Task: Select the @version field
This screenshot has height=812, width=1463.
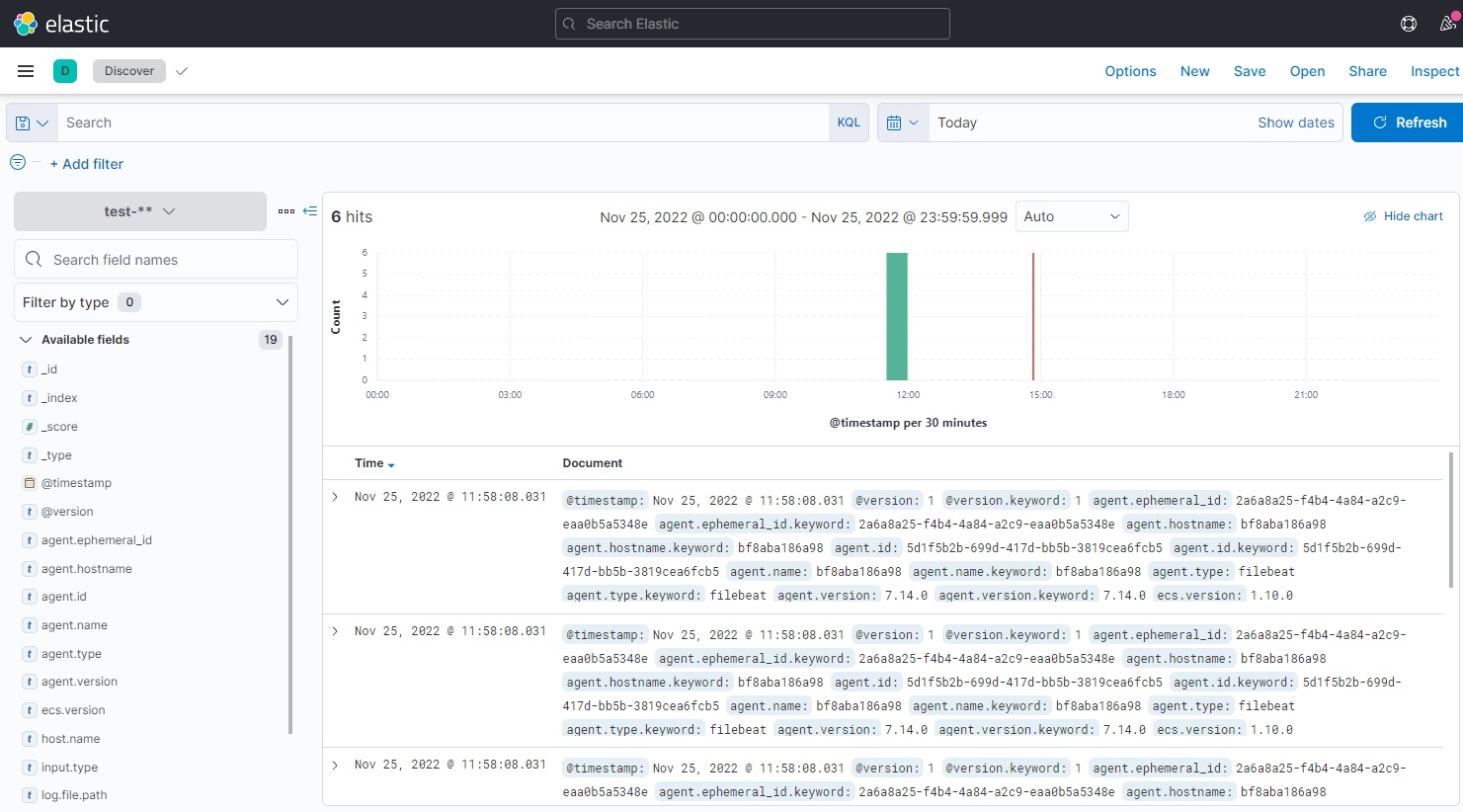Action: 67,512
